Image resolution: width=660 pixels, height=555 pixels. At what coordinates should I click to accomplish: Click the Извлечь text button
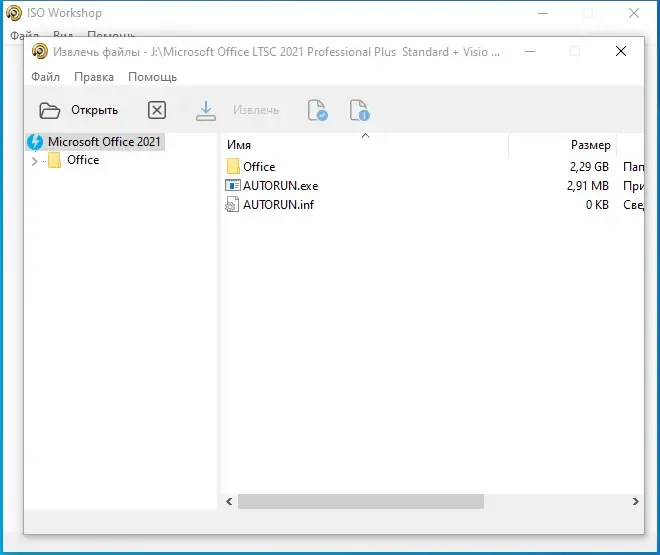click(256, 110)
